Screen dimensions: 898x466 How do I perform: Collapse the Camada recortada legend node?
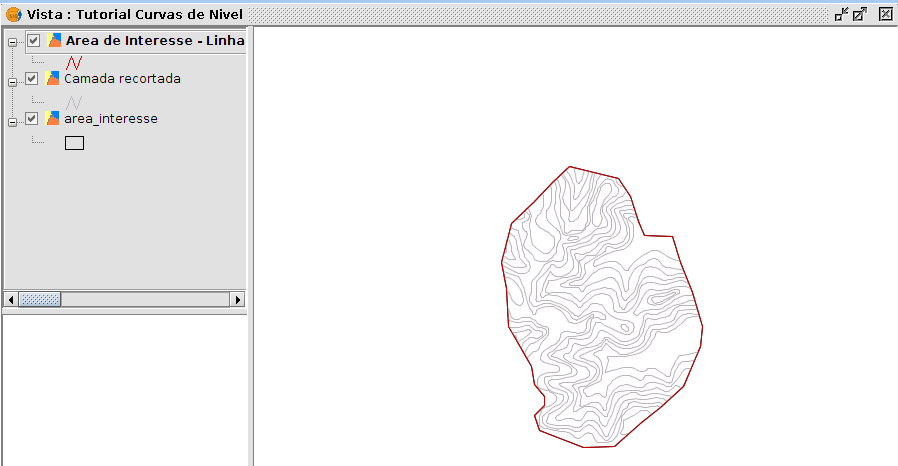tap(12, 81)
